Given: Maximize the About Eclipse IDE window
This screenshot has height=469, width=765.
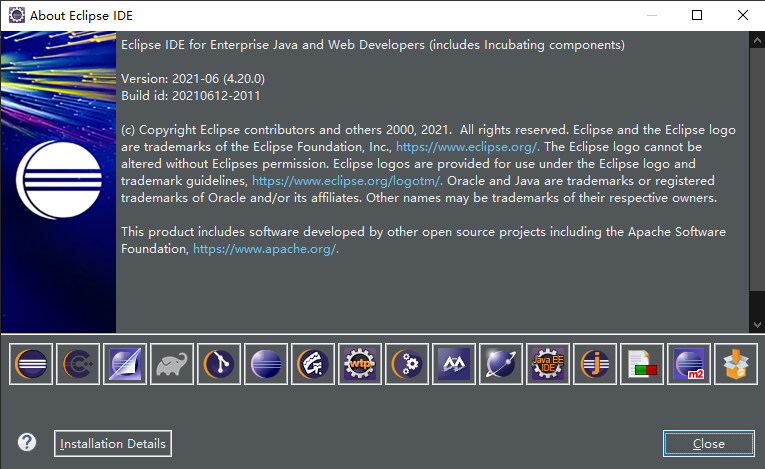Looking at the screenshot, I should pos(697,15).
